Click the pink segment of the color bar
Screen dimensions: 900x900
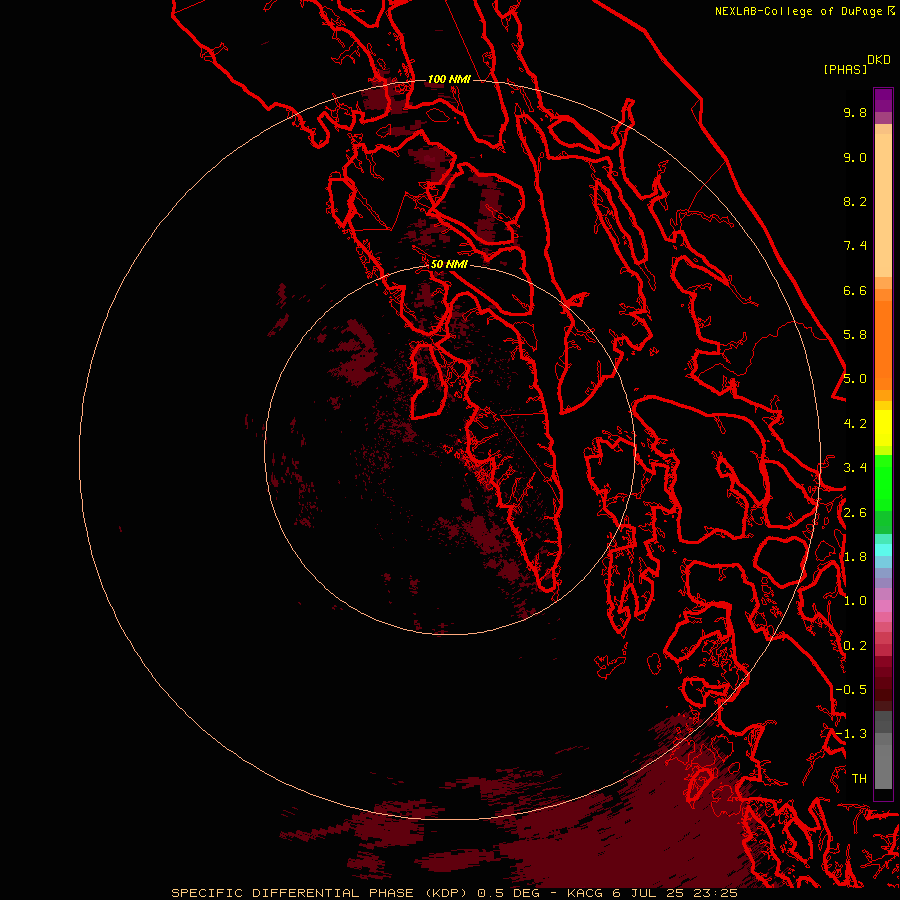coord(883,606)
